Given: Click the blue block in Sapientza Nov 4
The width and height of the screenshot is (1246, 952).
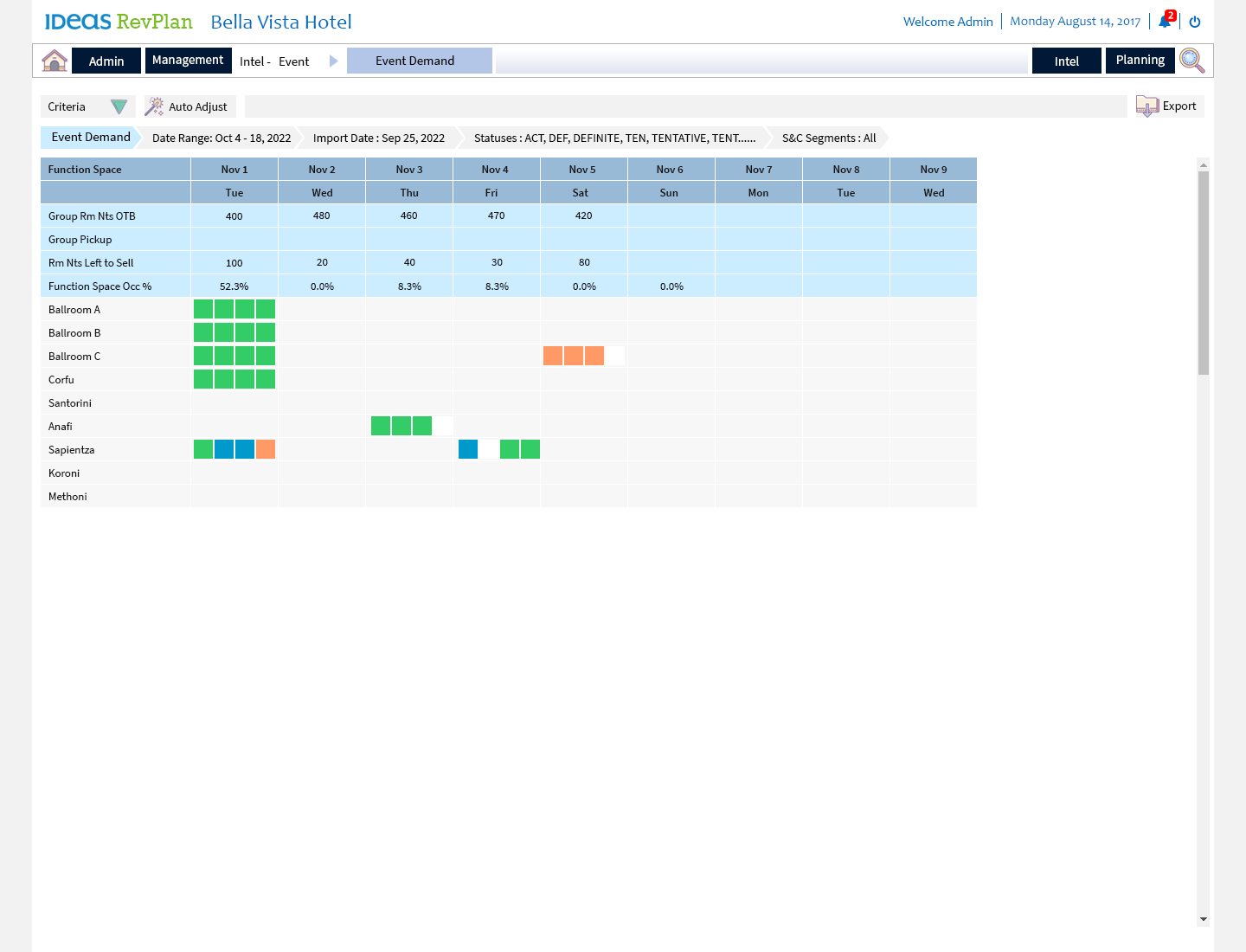Looking at the screenshot, I should coord(468,449).
